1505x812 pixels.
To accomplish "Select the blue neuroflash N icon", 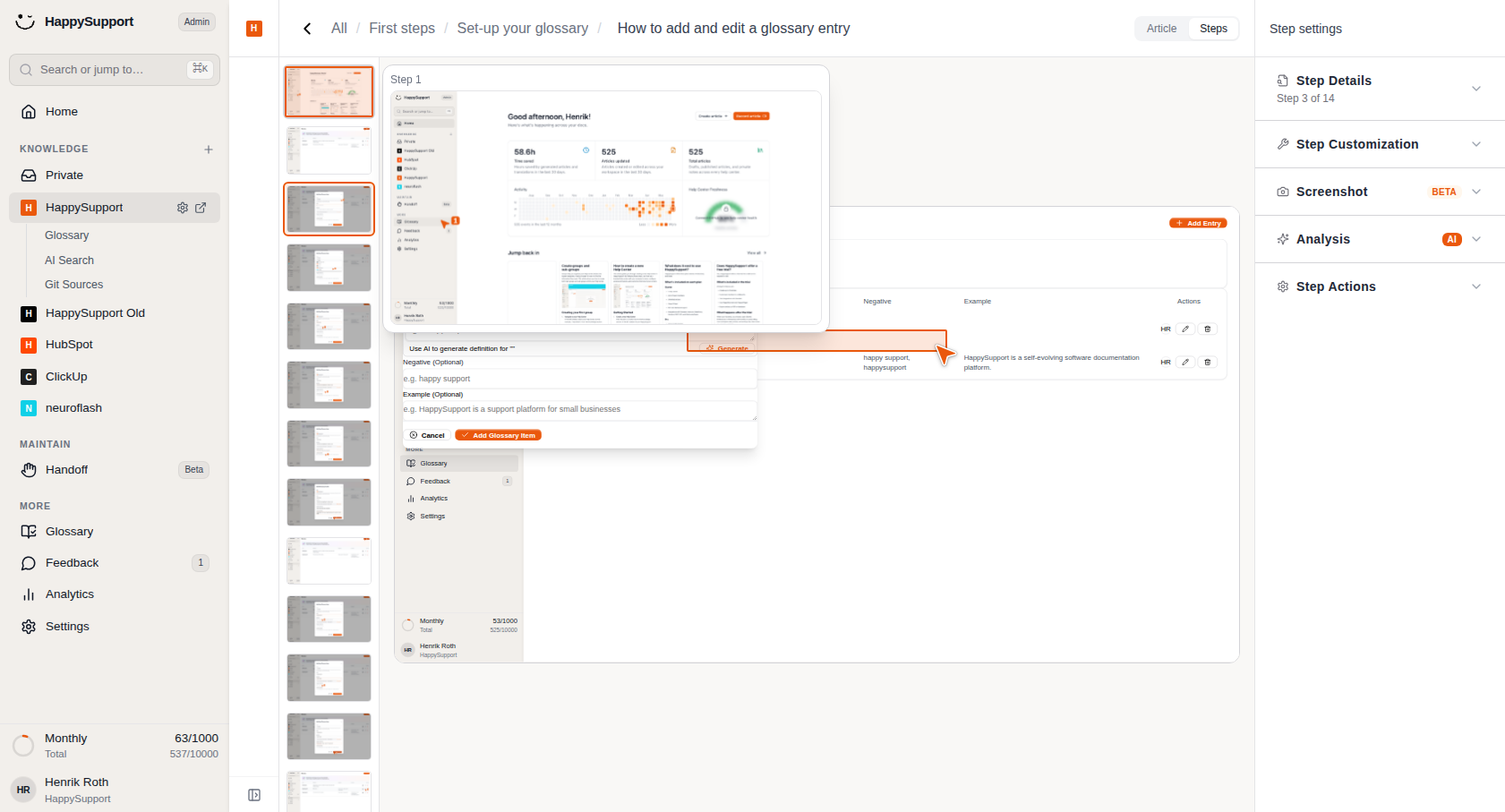I will point(29,408).
